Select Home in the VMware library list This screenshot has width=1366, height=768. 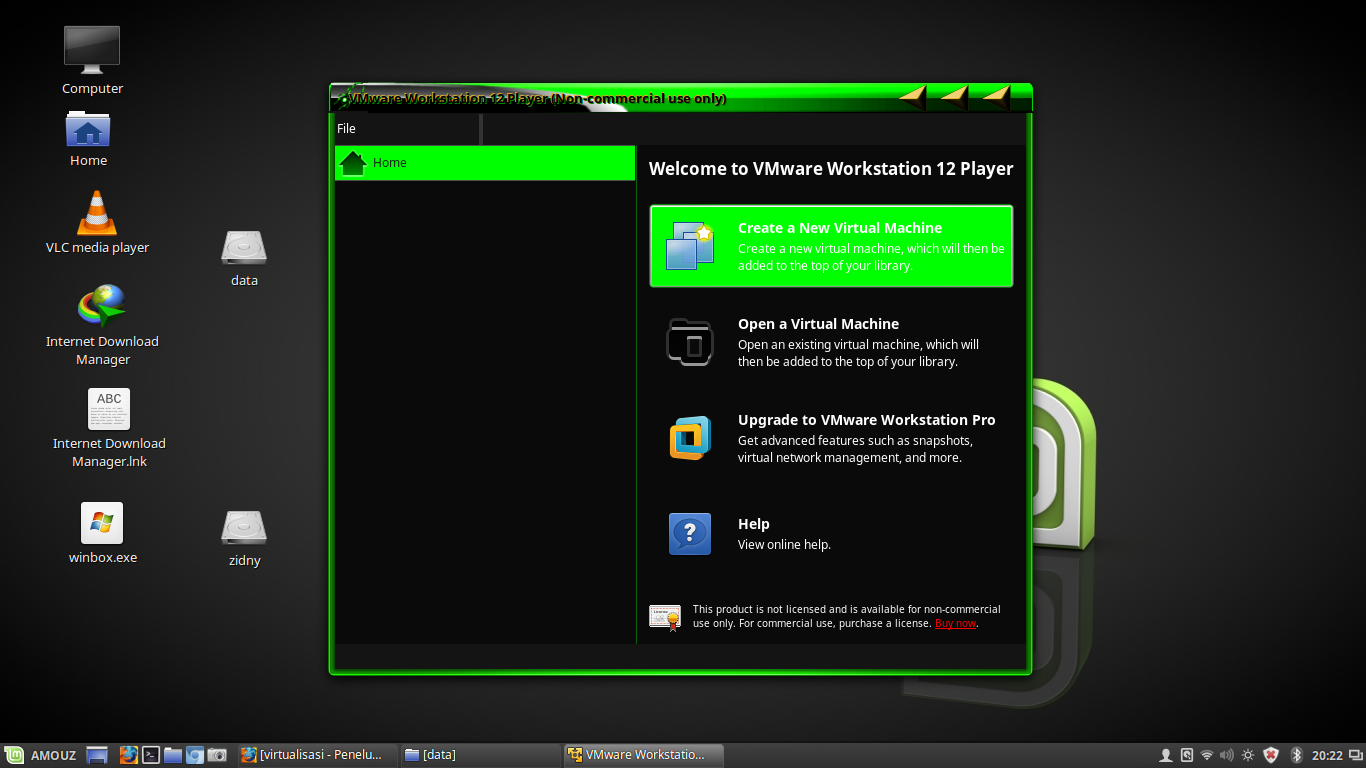(x=485, y=163)
